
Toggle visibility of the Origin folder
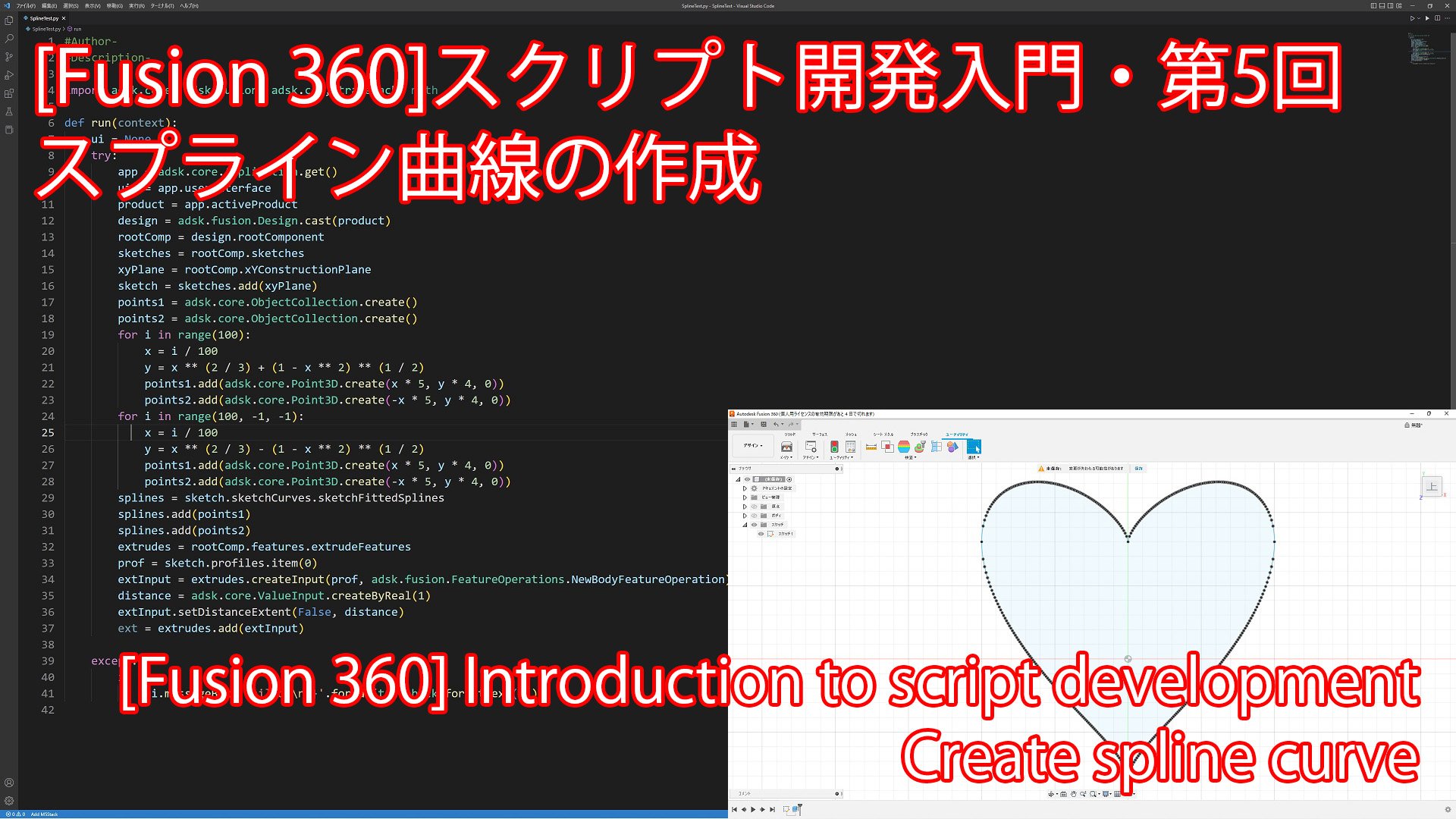click(754, 507)
